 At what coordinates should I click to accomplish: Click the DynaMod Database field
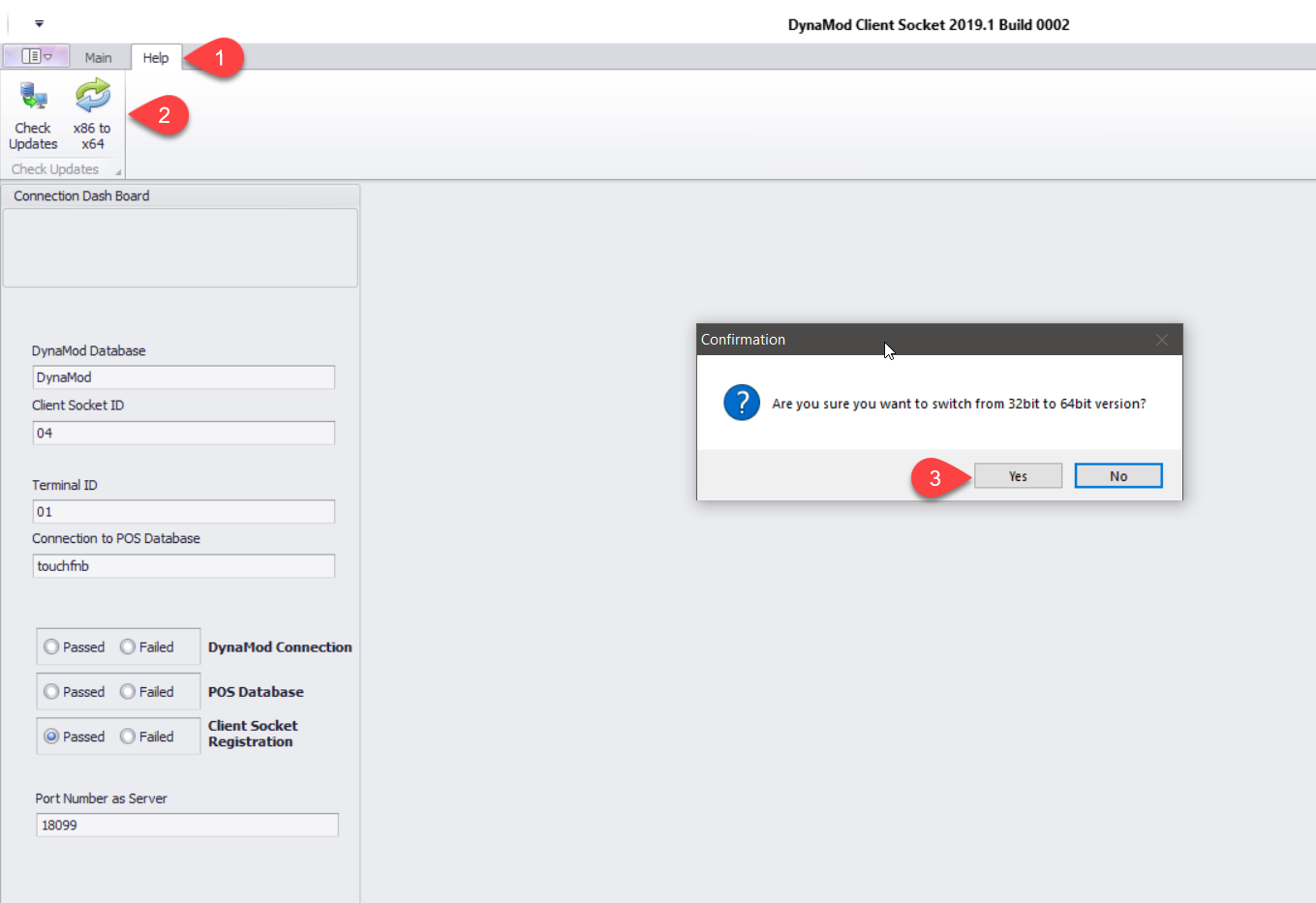tap(184, 377)
